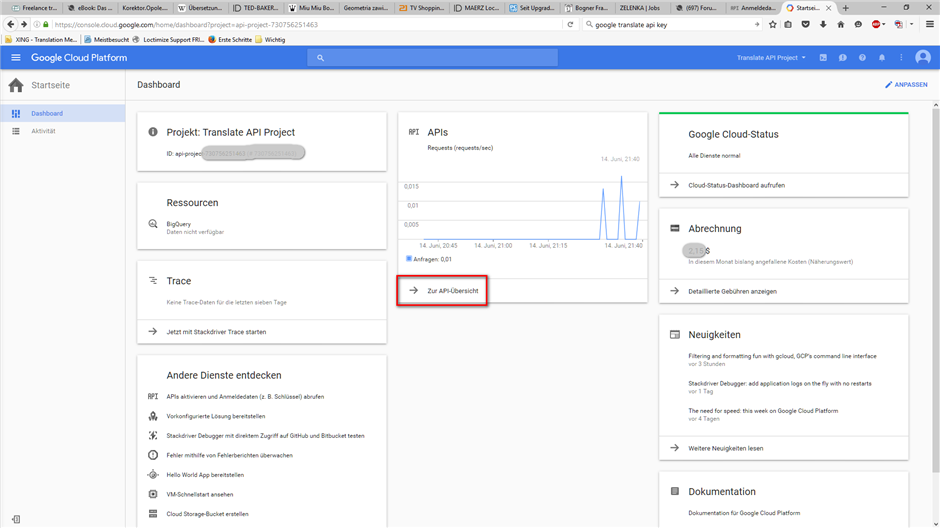Click Cloud-Status-Dashboard aufrufen link
This screenshot has width=940, height=528.
click(x=736, y=185)
